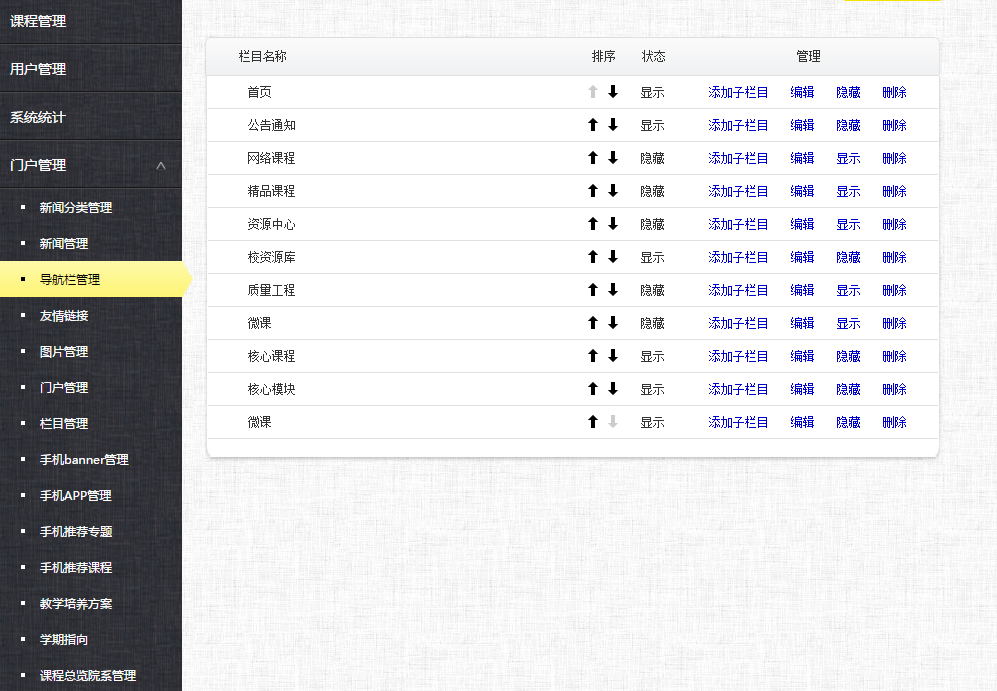Hide the 首页 column

pyautogui.click(x=847, y=92)
